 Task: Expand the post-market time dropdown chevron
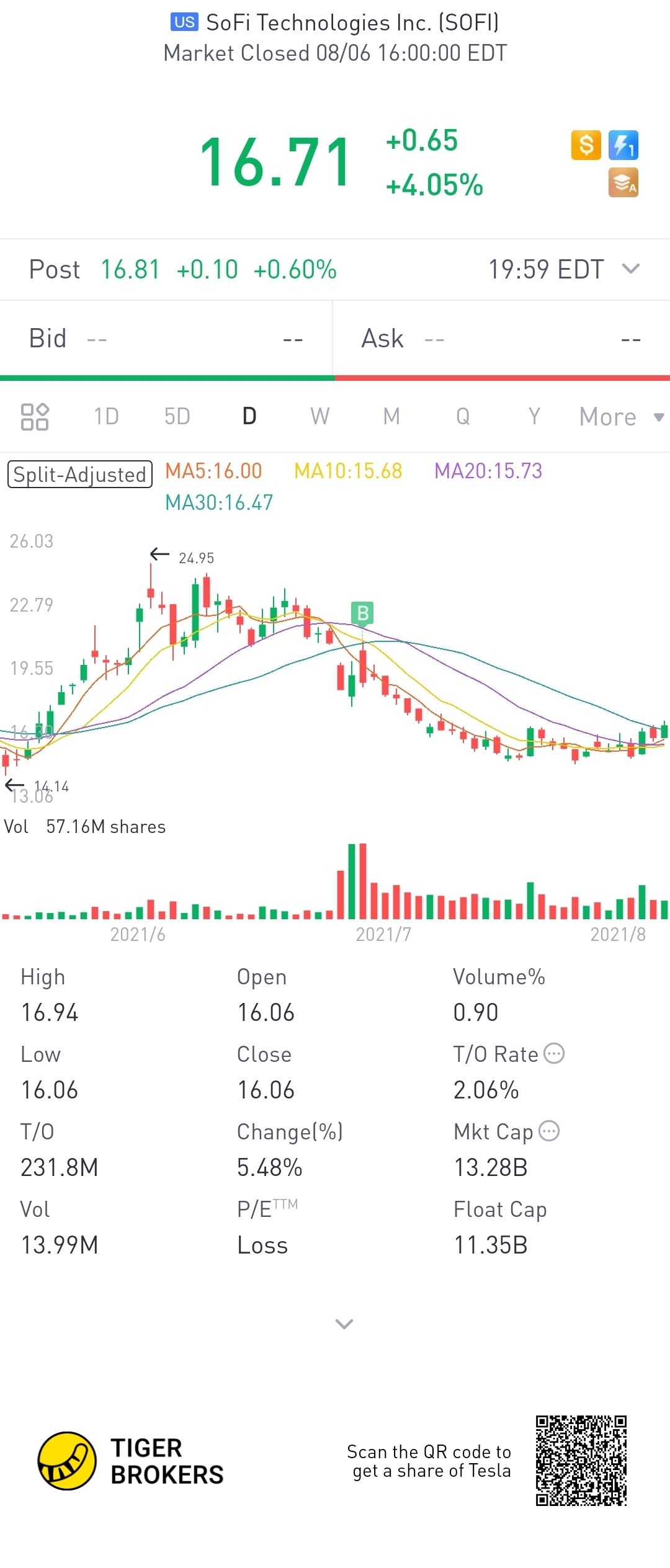pyautogui.click(x=631, y=269)
